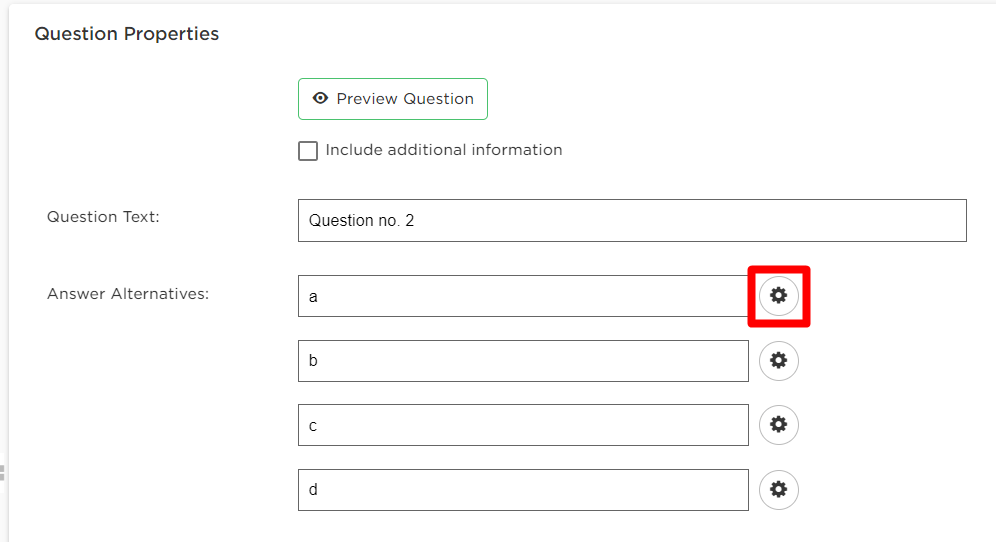The height and width of the screenshot is (542, 996).
Task: Click the 'Question Text:' label
Action: (x=103, y=217)
